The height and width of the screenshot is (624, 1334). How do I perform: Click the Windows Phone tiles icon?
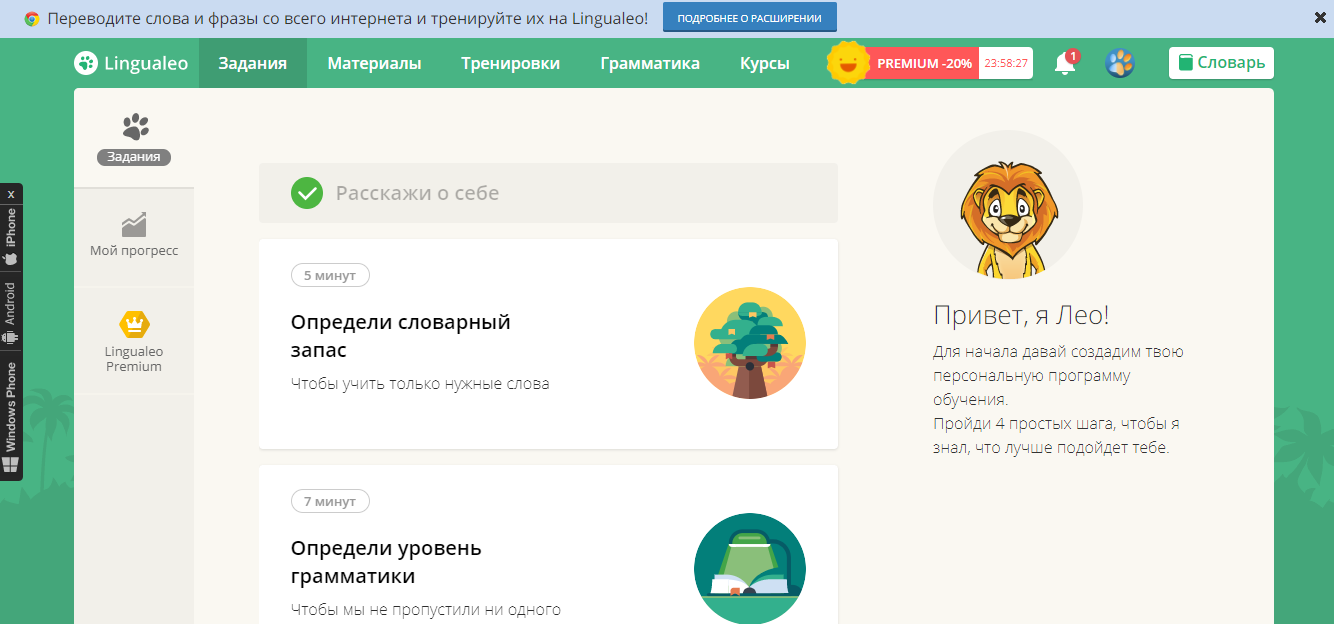pos(11,464)
